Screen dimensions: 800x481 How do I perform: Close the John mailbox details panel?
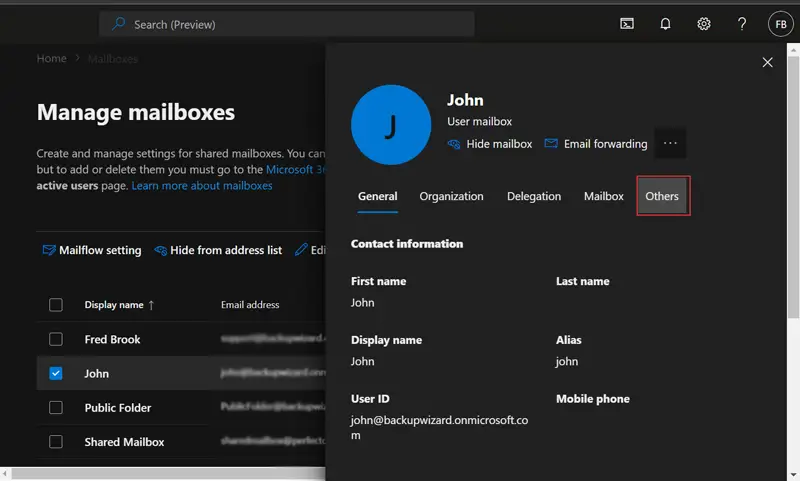[768, 62]
